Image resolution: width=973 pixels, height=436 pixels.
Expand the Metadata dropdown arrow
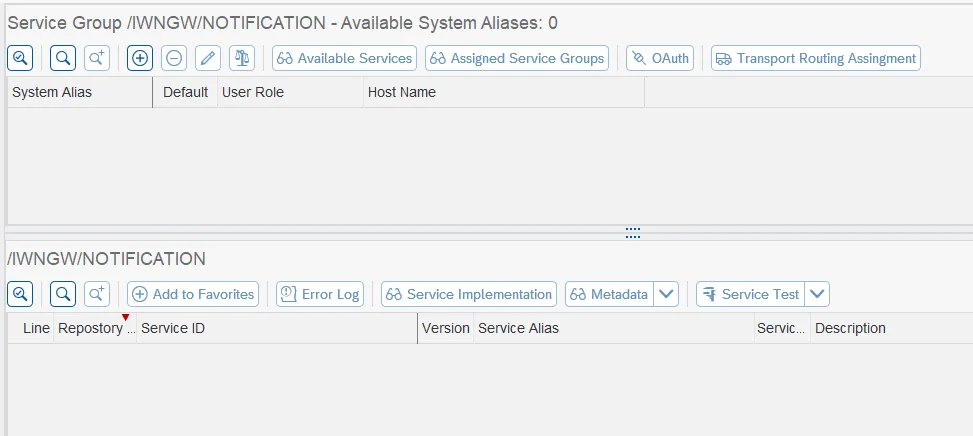click(666, 294)
